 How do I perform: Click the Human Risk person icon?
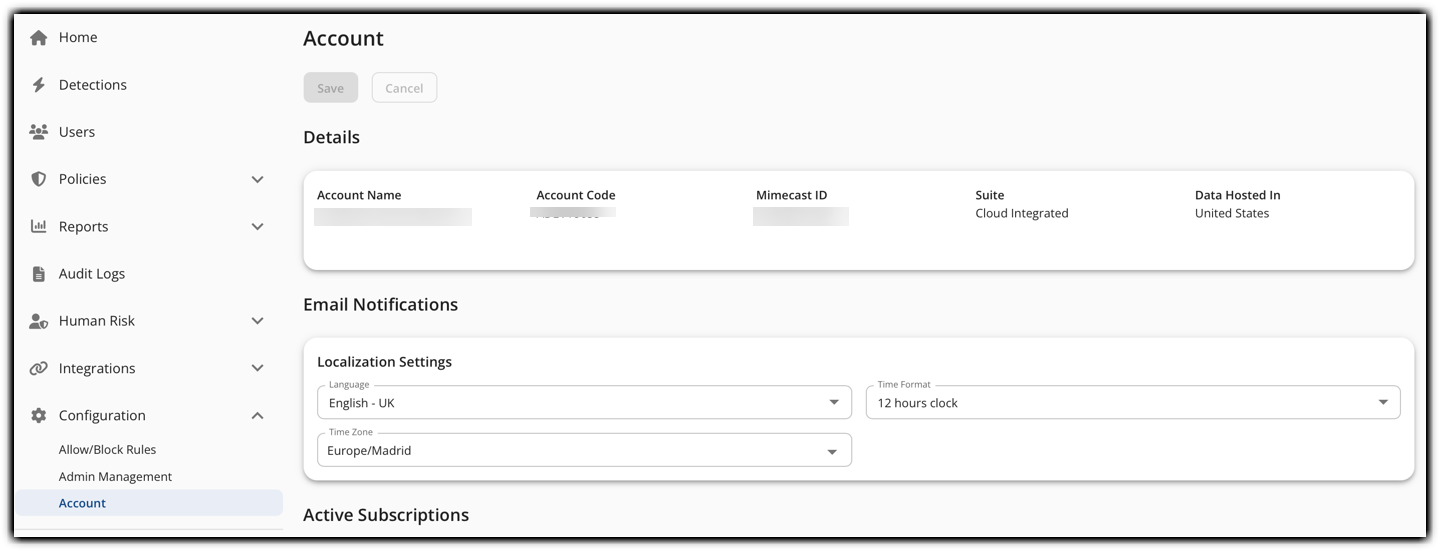click(x=39, y=321)
